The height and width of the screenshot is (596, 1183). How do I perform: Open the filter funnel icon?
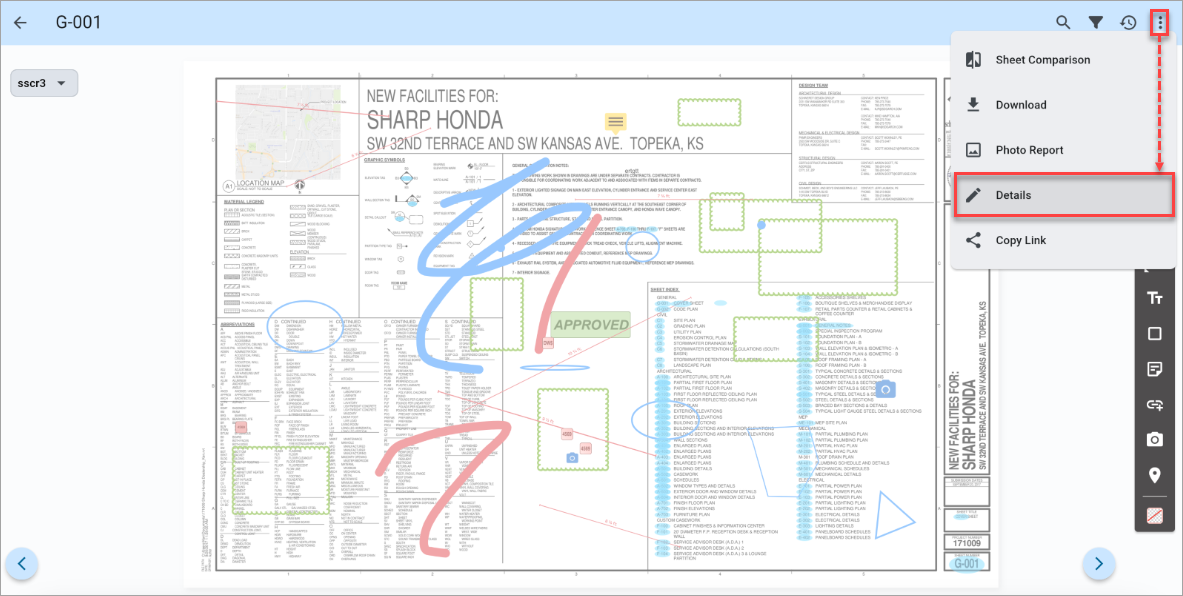click(1095, 23)
